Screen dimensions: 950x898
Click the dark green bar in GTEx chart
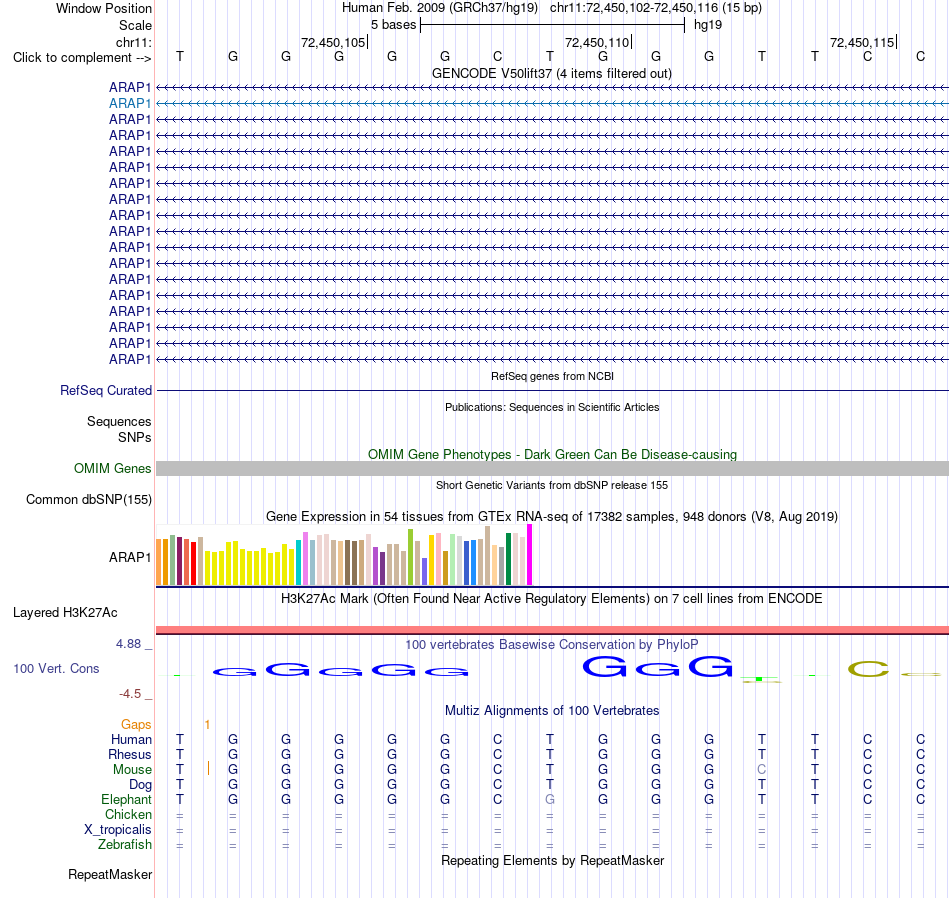coord(508,559)
